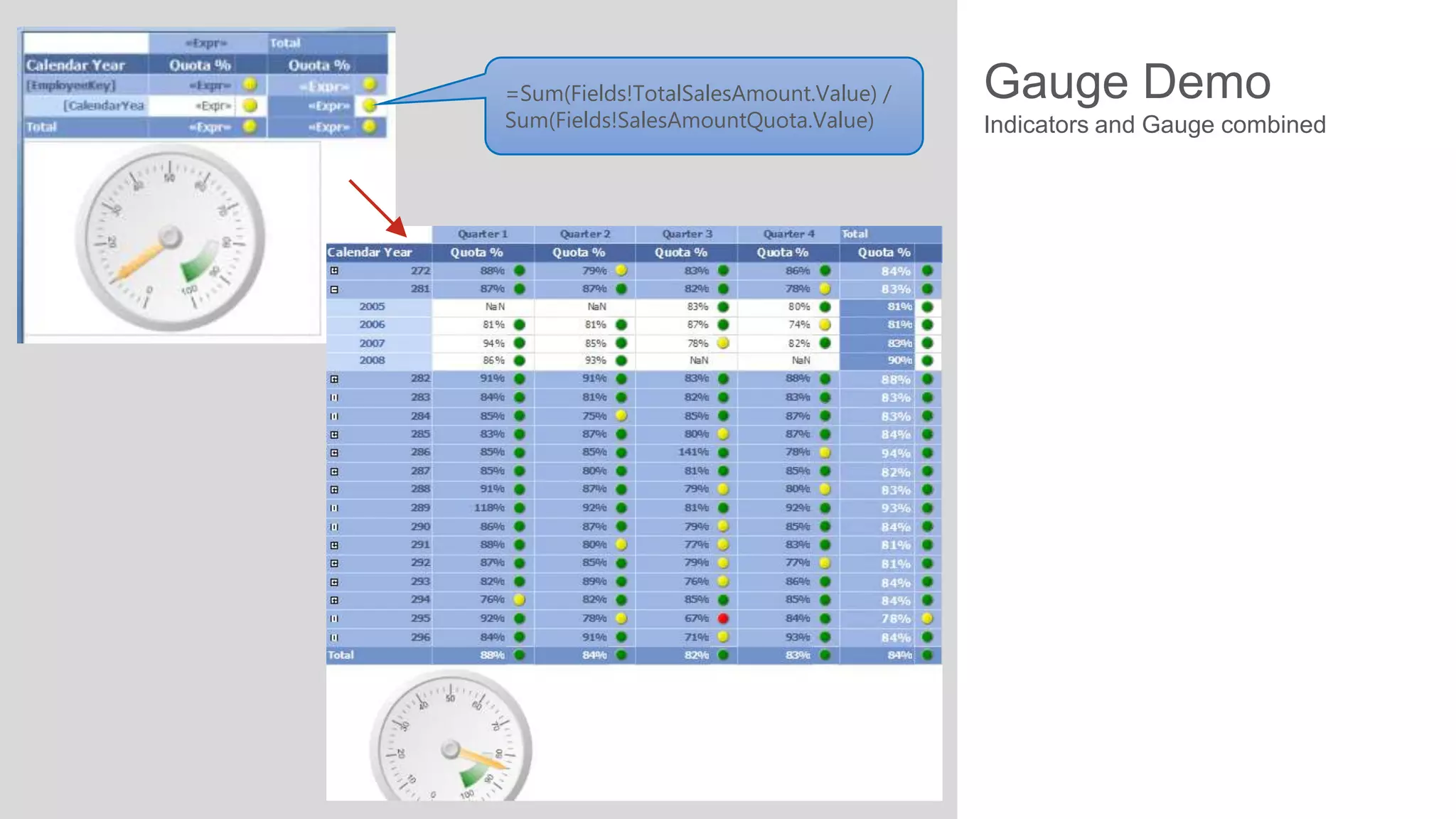Select the 2008 year row label
The image size is (1456, 819).
[372, 360]
